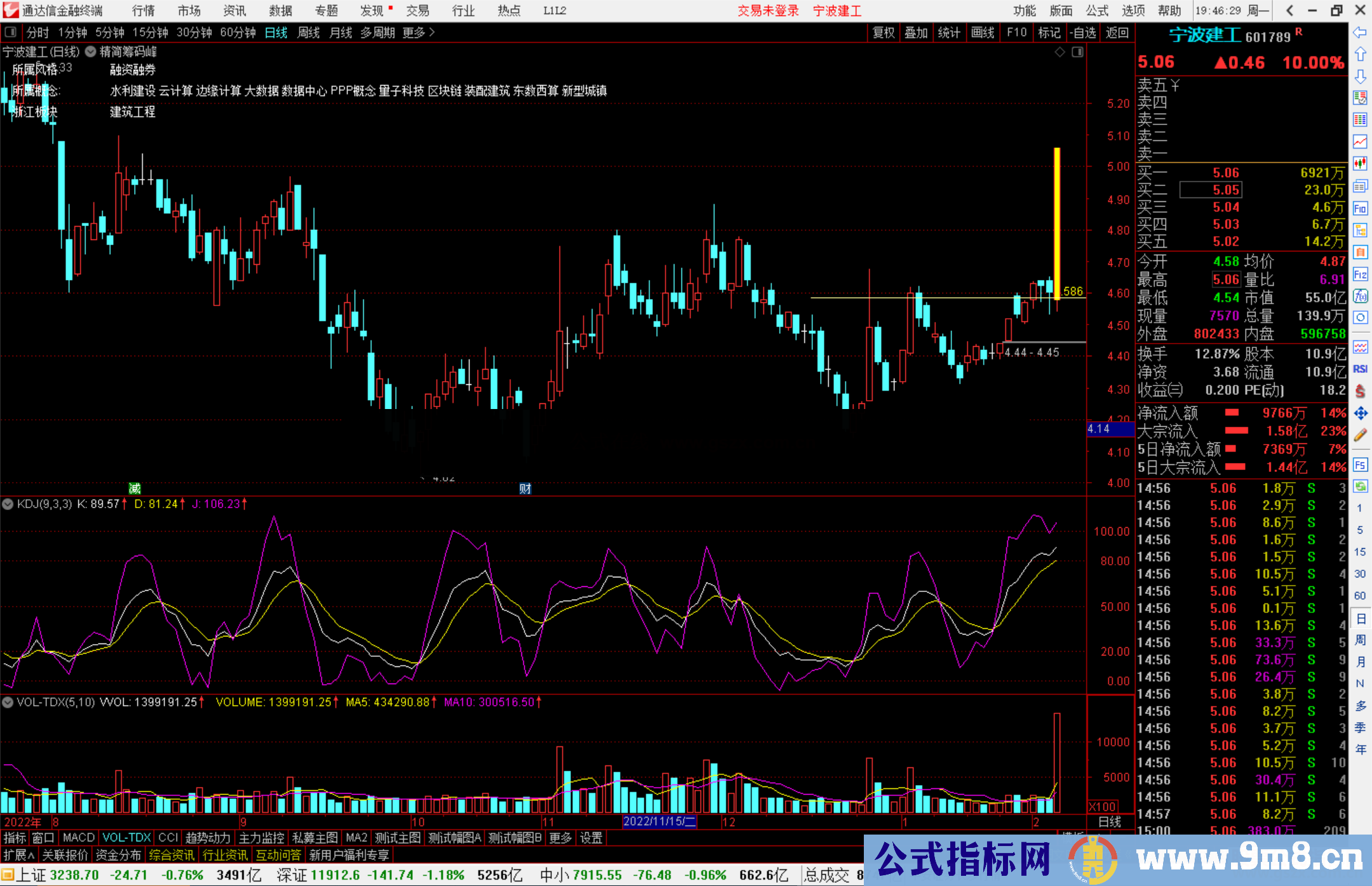This screenshot has width=1372, height=886.
Task: Open the 公式 menu in top bar
Action: pos(1096,11)
